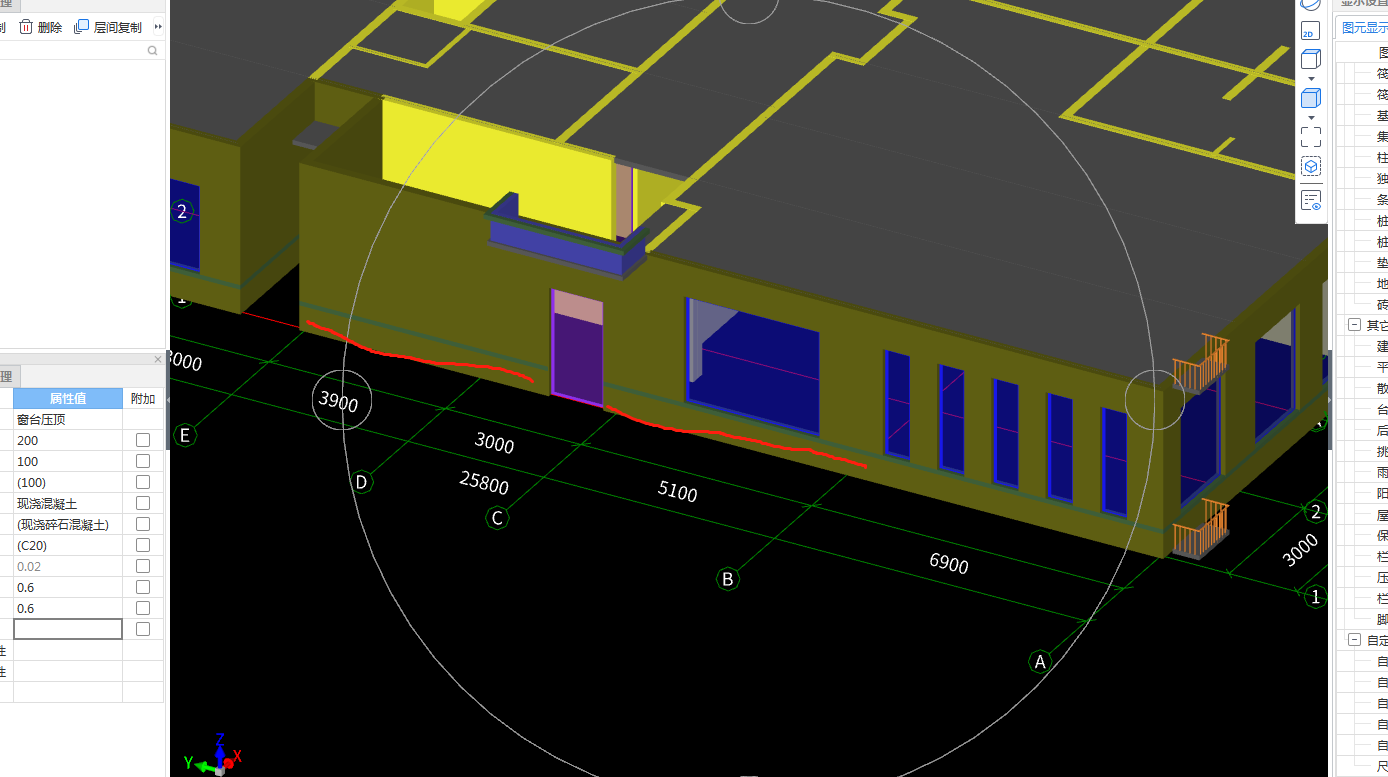Close the properties panel with X
The width and height of the screenshot is (1388, 777).
tap(157, 359)
